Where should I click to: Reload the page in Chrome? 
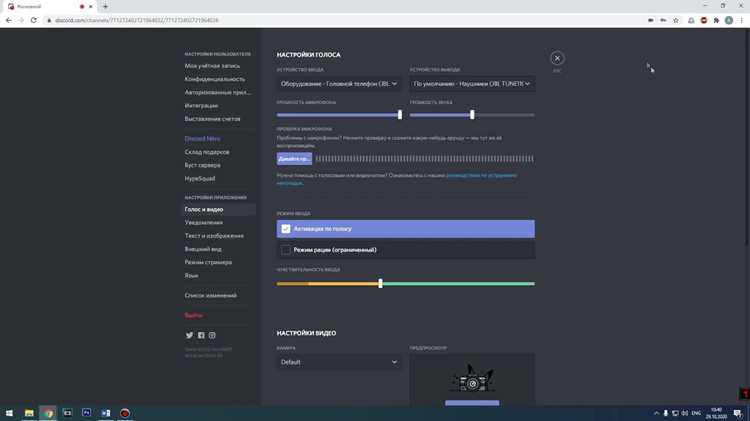[33, 20]
